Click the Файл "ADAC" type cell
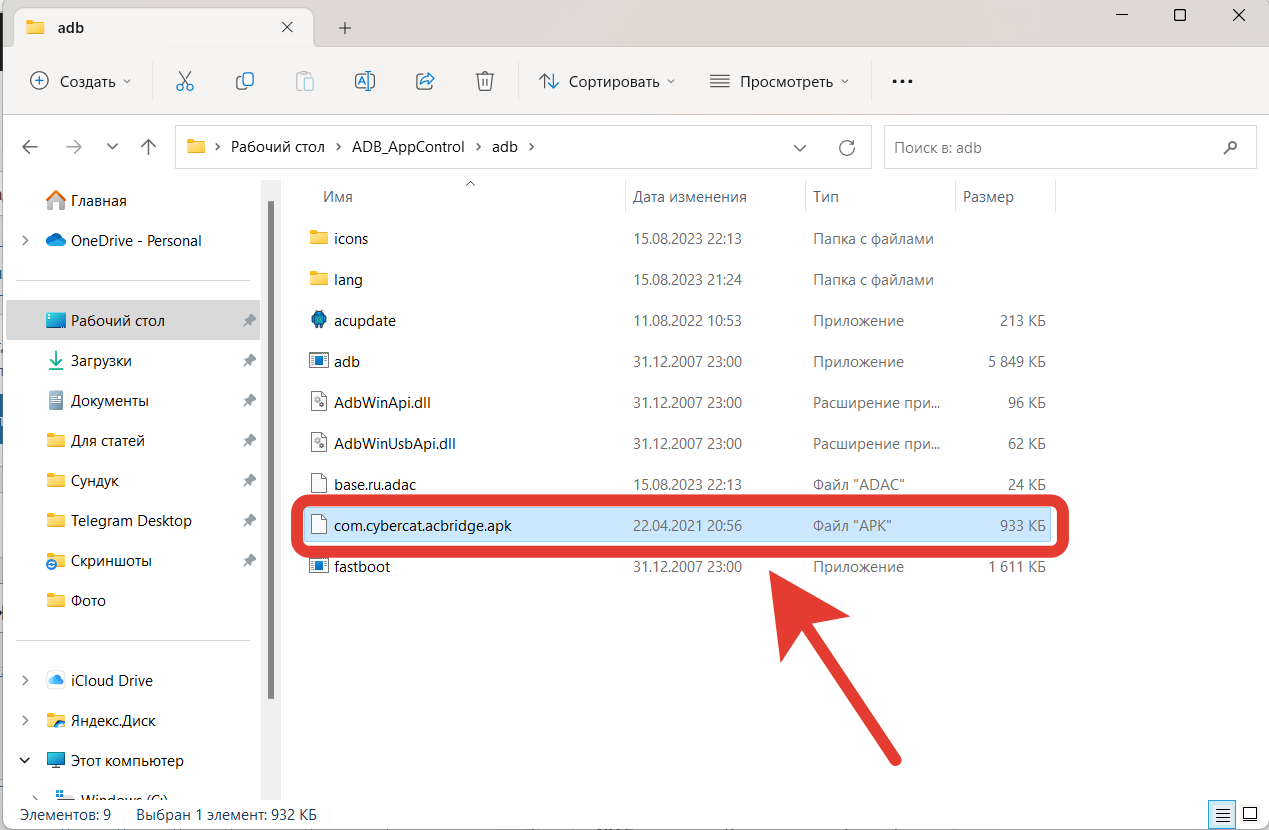 pyautogui.click(x=860, y=484)
